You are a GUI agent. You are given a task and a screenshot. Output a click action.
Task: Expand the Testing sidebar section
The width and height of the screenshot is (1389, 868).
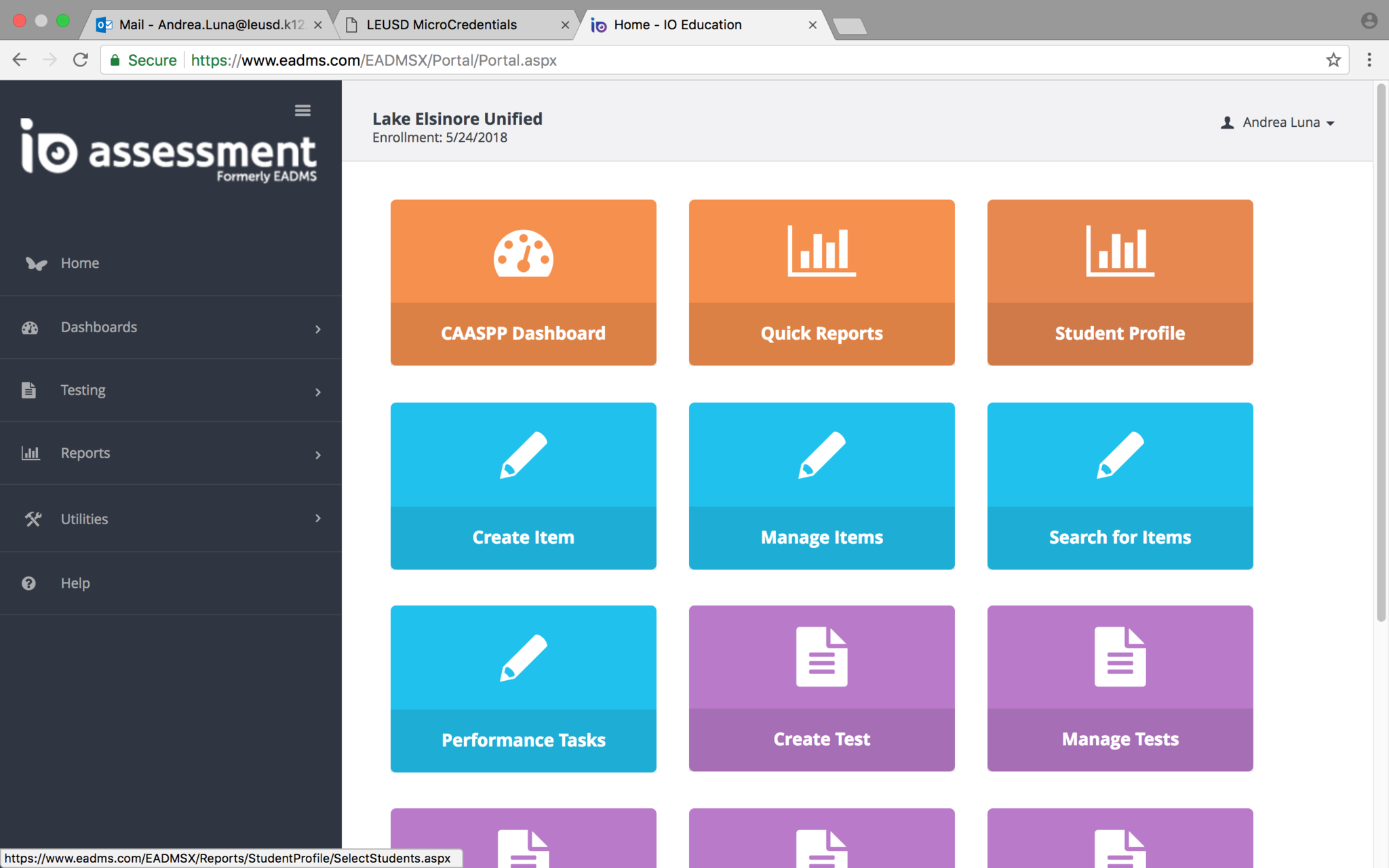click(x=170, y=391)
